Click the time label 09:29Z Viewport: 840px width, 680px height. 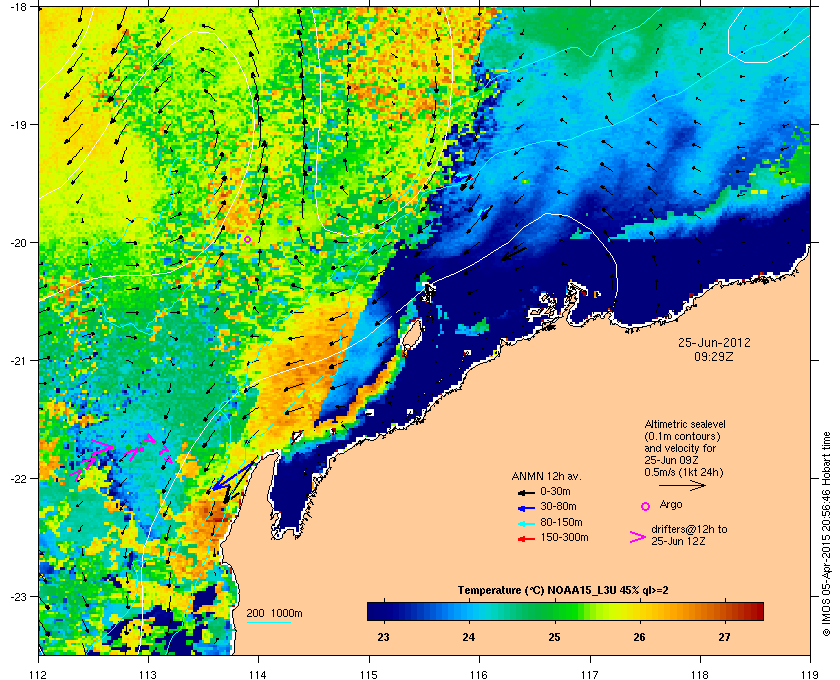(x=714, y=356)
